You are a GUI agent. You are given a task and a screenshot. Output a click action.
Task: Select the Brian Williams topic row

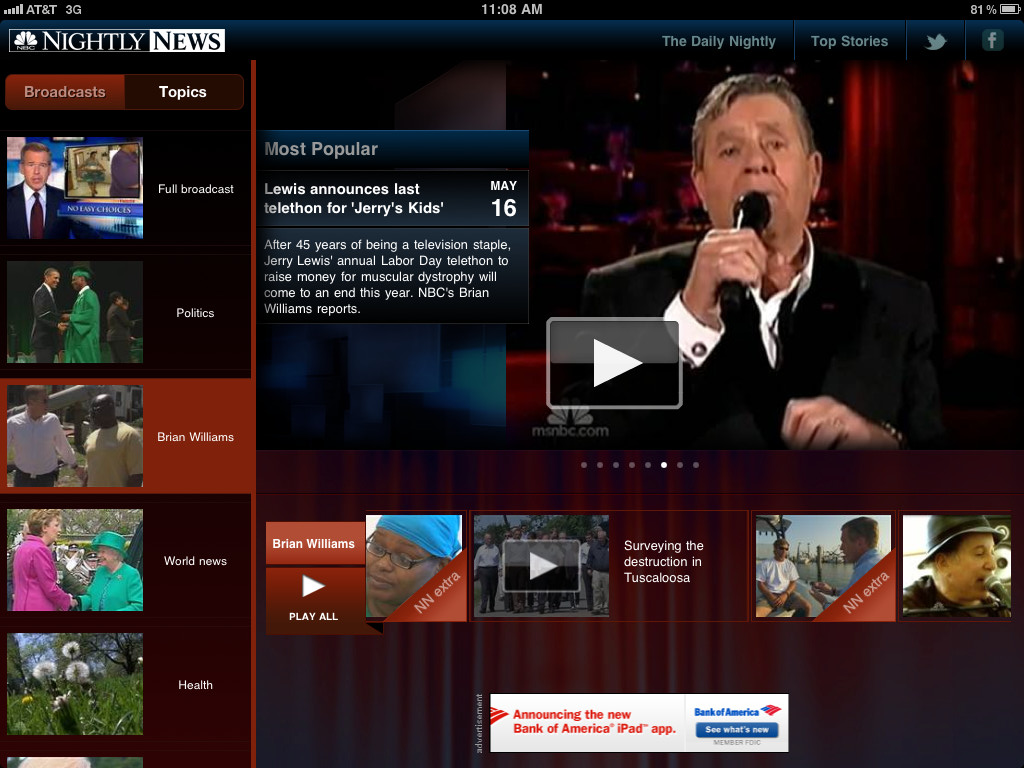[x=125, y=436]
